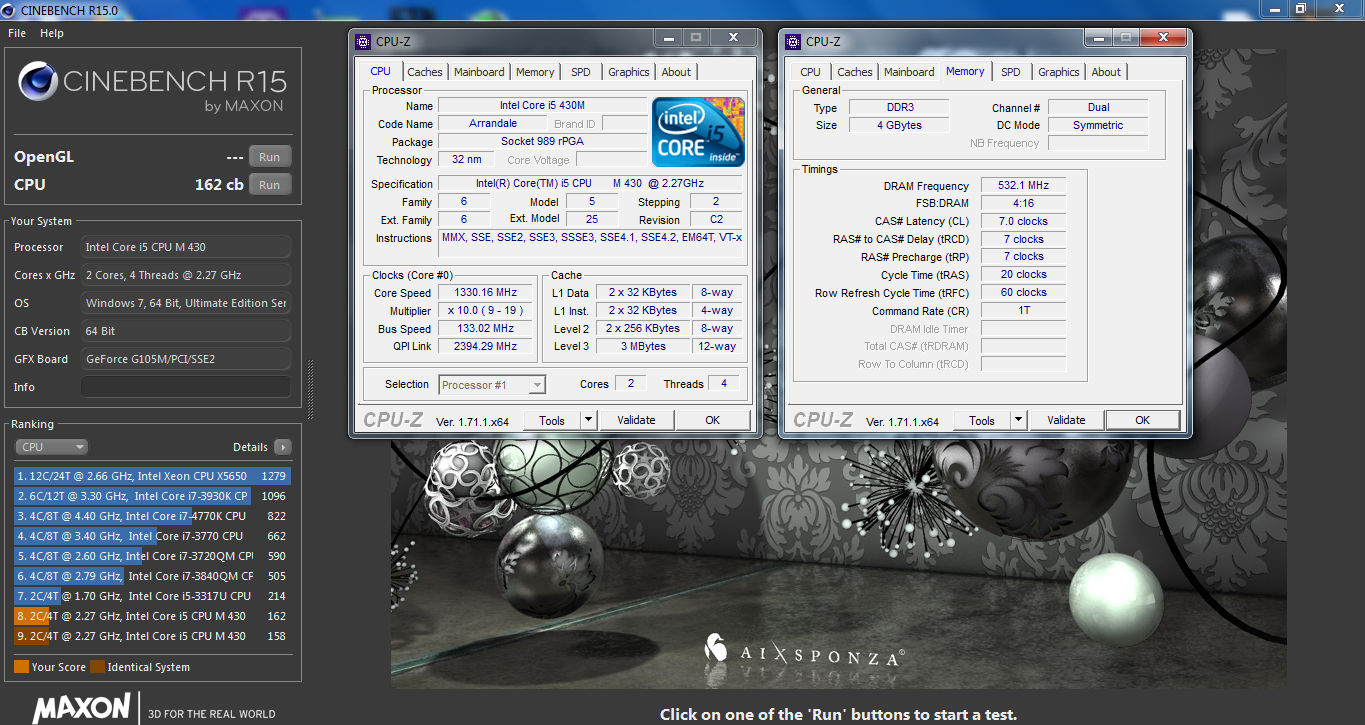
Task: Switch to Graphics tab in left CPU-Z
Action: click(x=629, y=72)
